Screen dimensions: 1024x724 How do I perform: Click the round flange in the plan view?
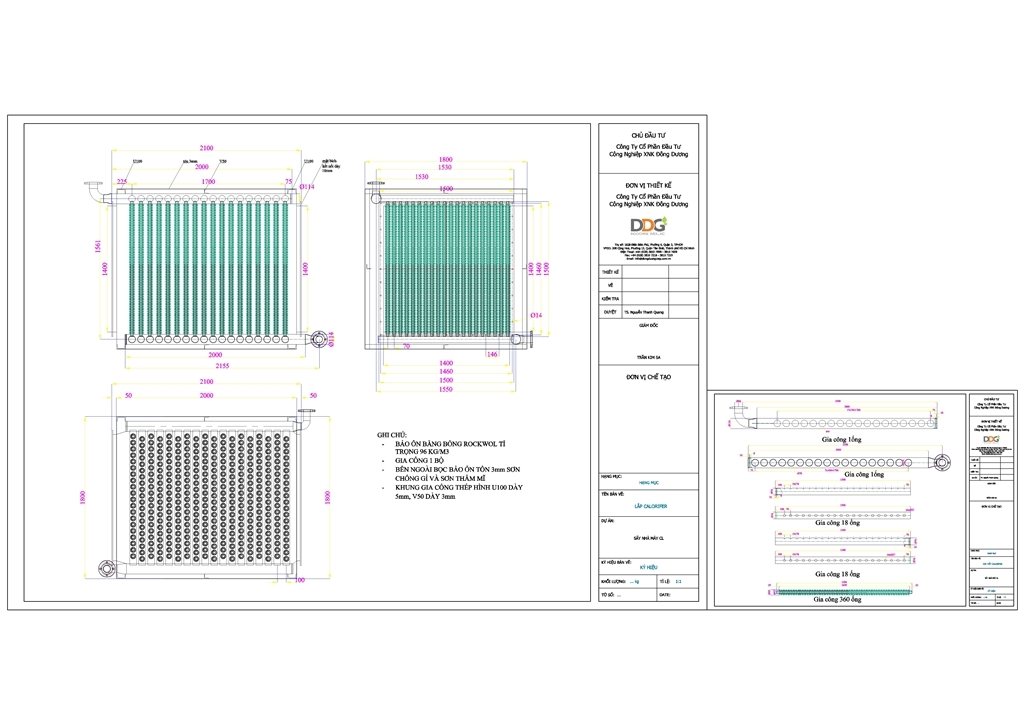(106, 569)
